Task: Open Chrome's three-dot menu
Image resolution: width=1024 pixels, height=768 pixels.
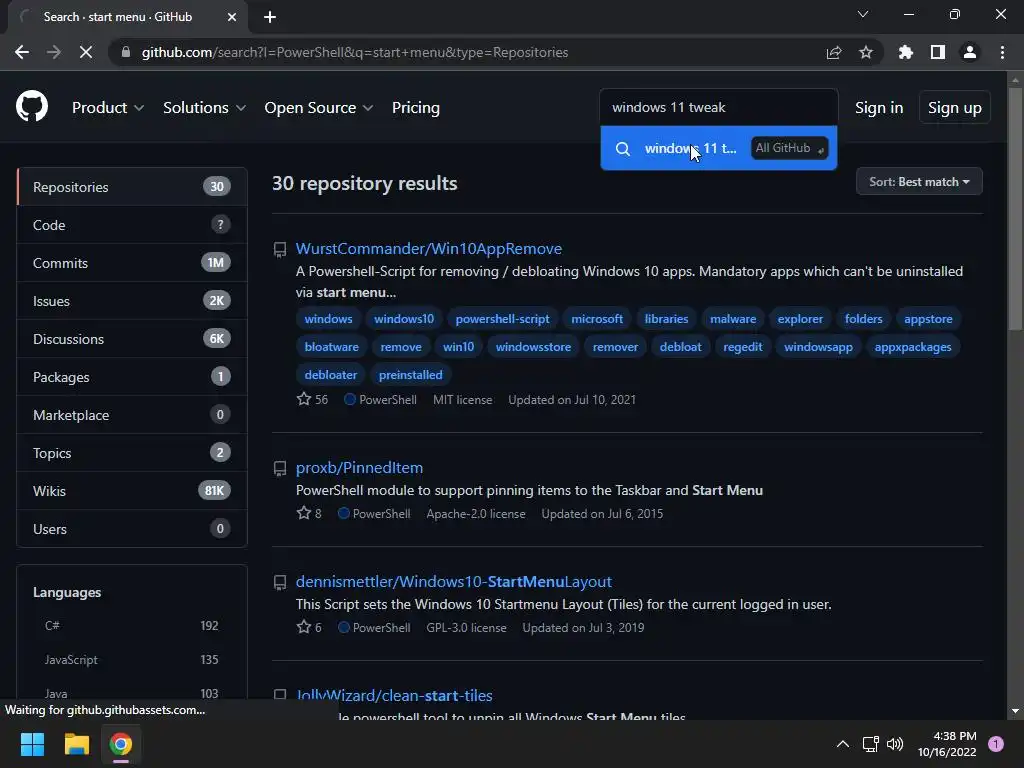Action: tap(1002, 52)
